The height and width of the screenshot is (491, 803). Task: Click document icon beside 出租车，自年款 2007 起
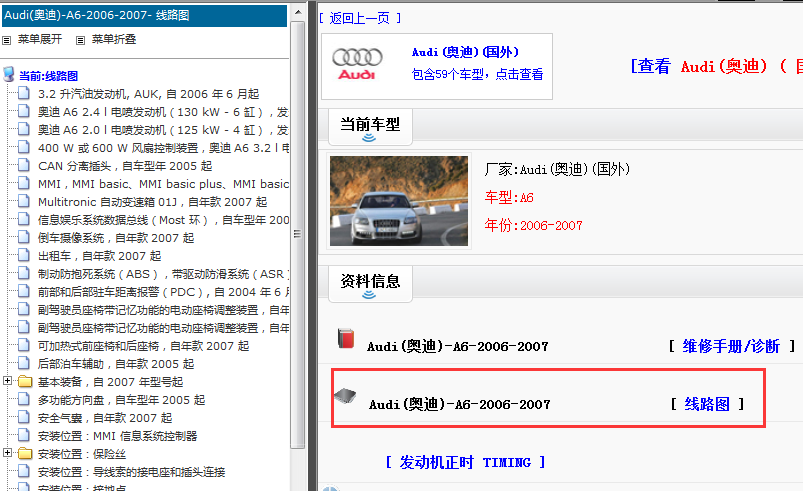click(x=24, y=255)
